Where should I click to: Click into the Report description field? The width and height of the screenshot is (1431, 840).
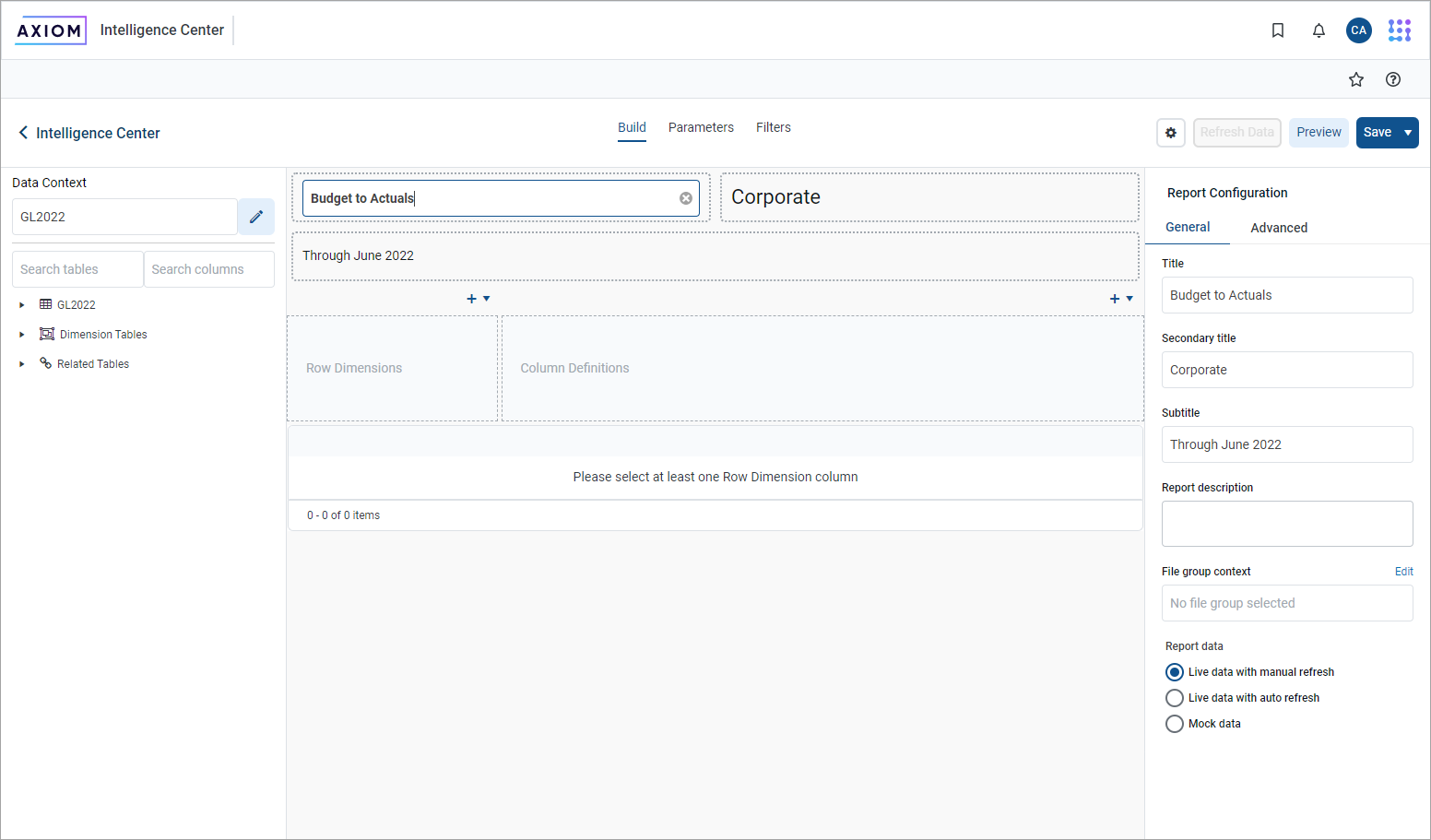[x=1286, y=524]
